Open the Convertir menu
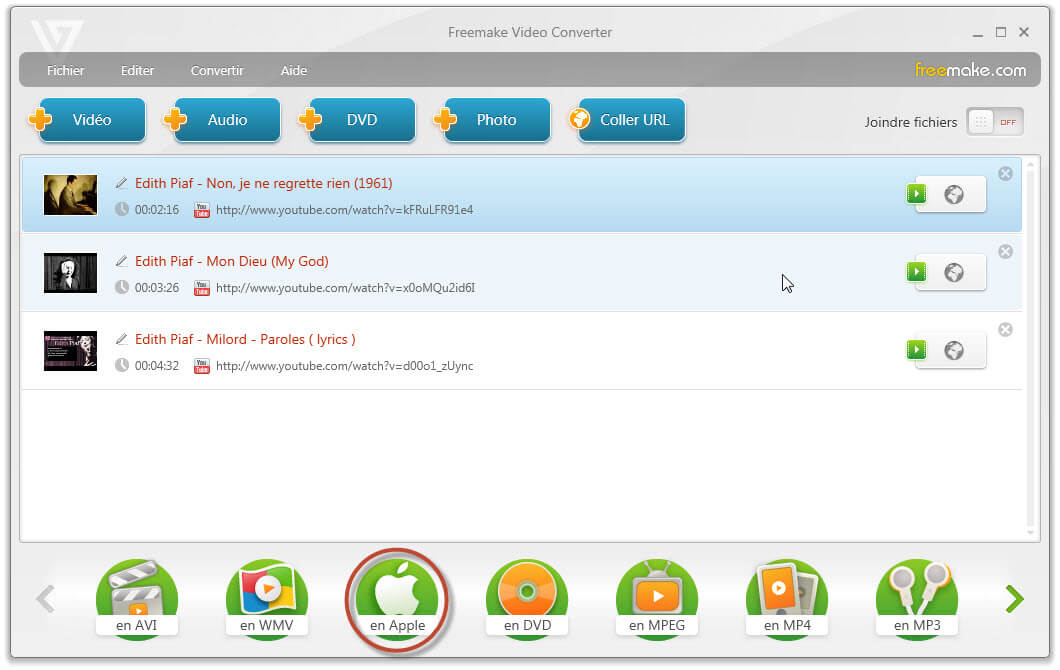This screenshot has width=1060, height=670. point(217,70)
